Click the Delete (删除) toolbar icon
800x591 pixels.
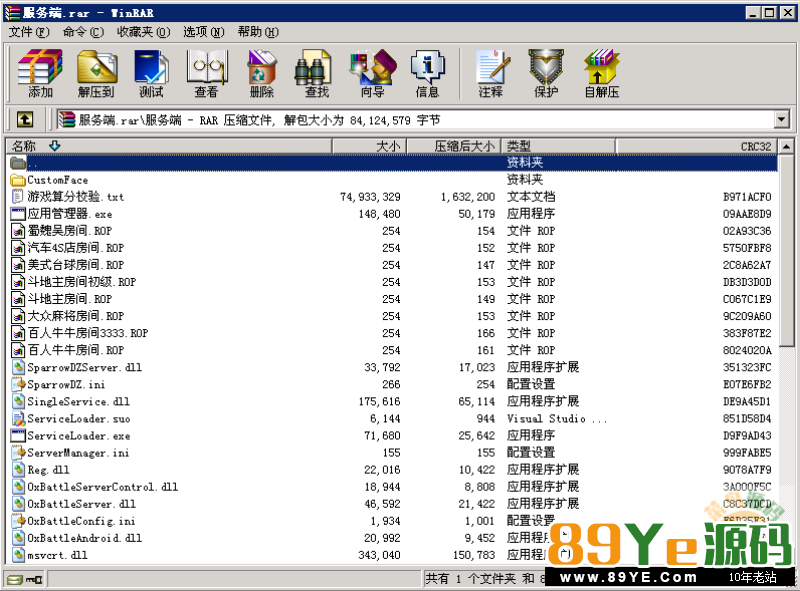[x=262, y=73]
